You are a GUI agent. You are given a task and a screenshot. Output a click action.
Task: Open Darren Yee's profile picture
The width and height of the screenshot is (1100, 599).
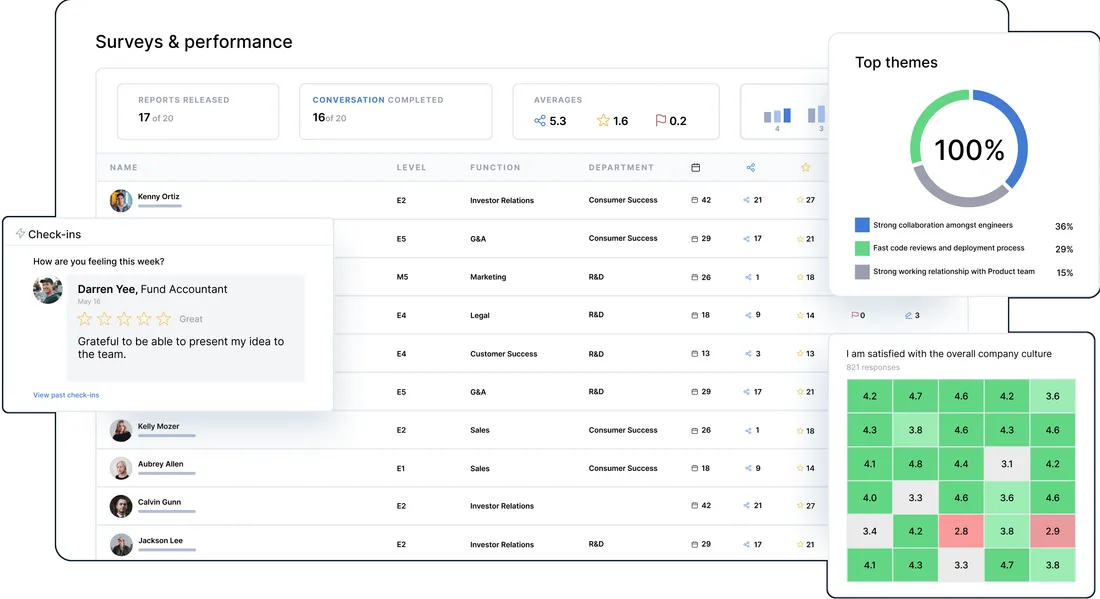coord(48,290)
